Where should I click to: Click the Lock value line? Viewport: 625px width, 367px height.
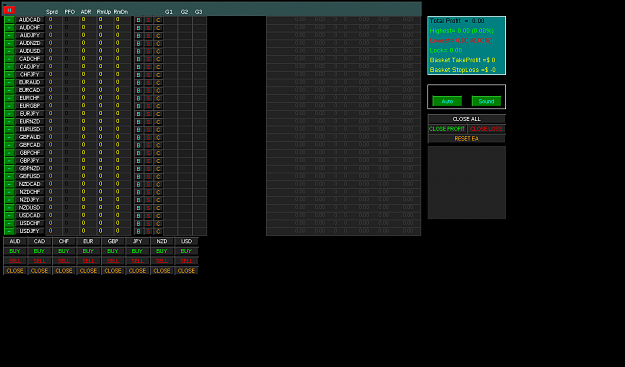coord(446,51)
